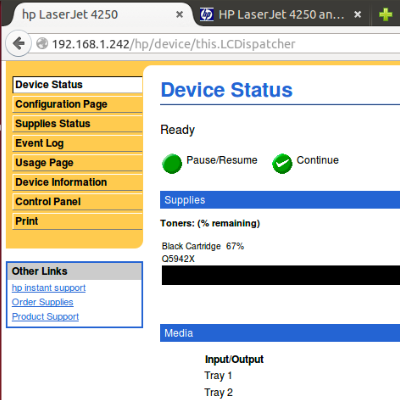Select Device Status in the sidebar
This screenshot has width=400, height=400.
77,85
